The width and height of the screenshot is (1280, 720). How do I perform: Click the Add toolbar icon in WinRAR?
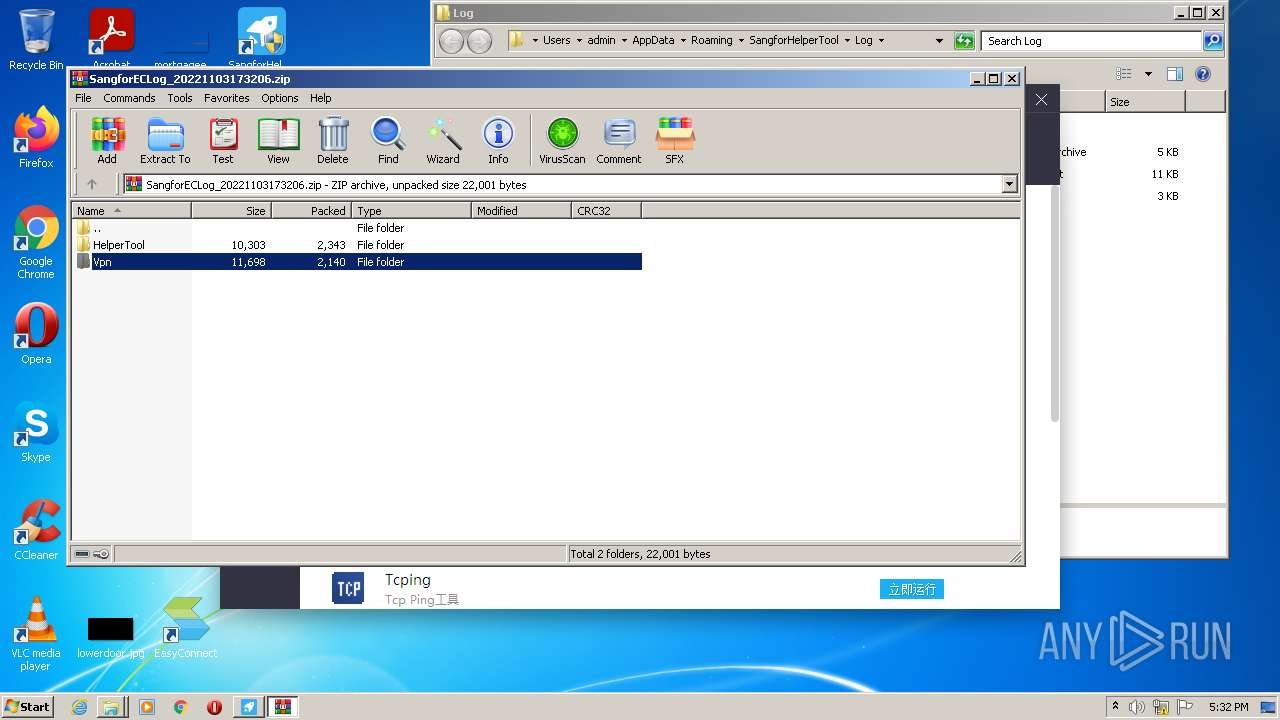[107, 141]
